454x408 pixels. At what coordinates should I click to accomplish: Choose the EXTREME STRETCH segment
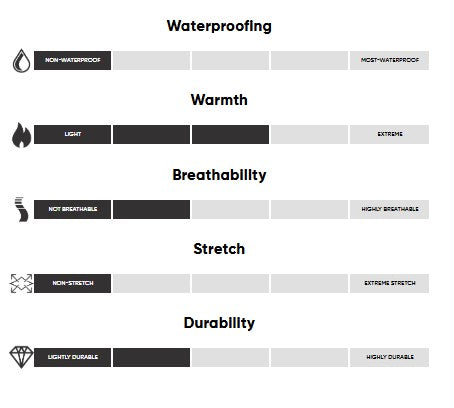tap(389, 283)
